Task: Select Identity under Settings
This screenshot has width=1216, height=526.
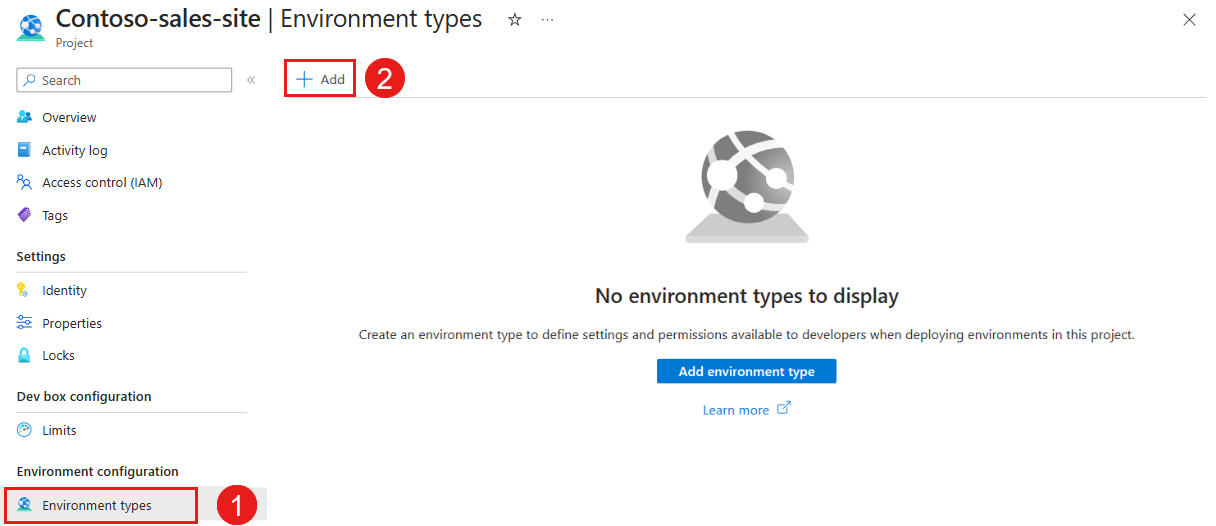Action: (65, 290)
